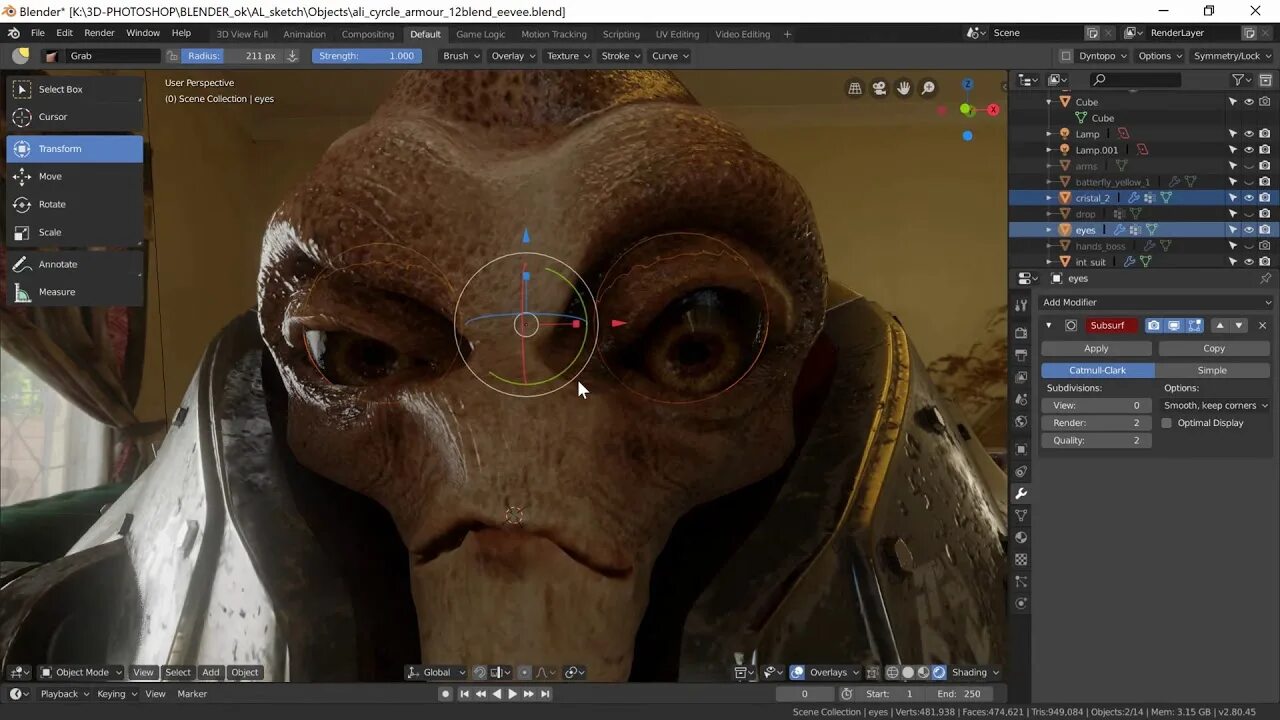Open the Keying menu in timeline

click(115, 694)
